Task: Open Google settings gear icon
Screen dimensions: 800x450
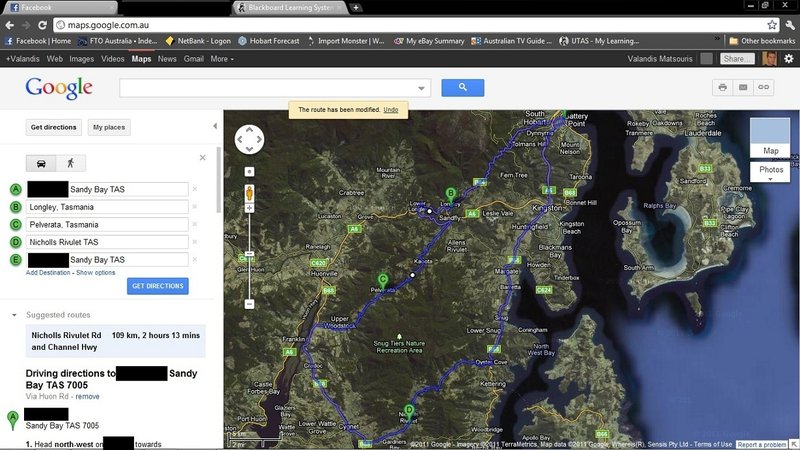Action: coord(789,59)
